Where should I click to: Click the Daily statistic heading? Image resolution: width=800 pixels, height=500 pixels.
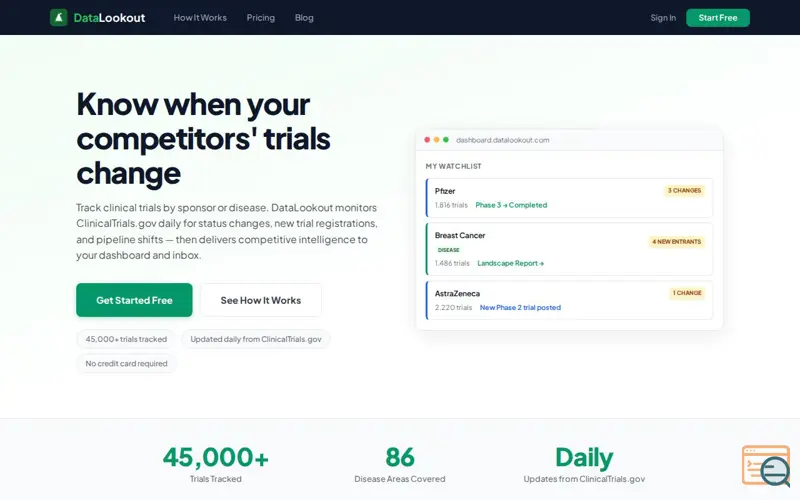584,458
